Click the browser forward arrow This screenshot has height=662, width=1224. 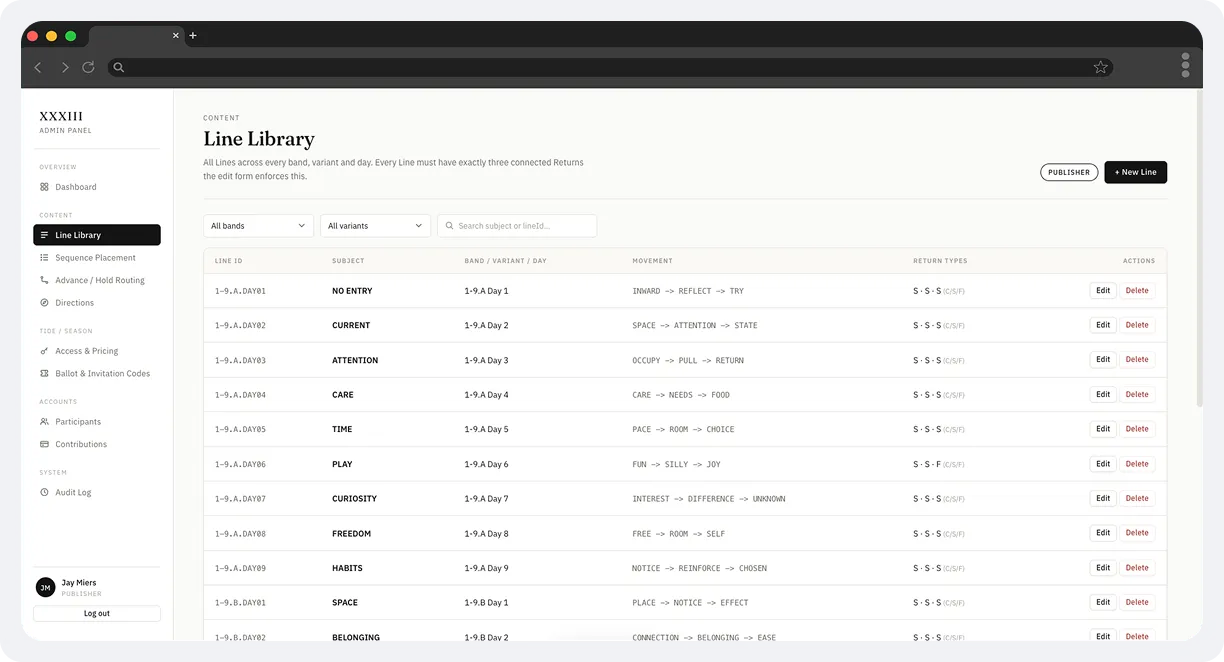click(65, 67)
